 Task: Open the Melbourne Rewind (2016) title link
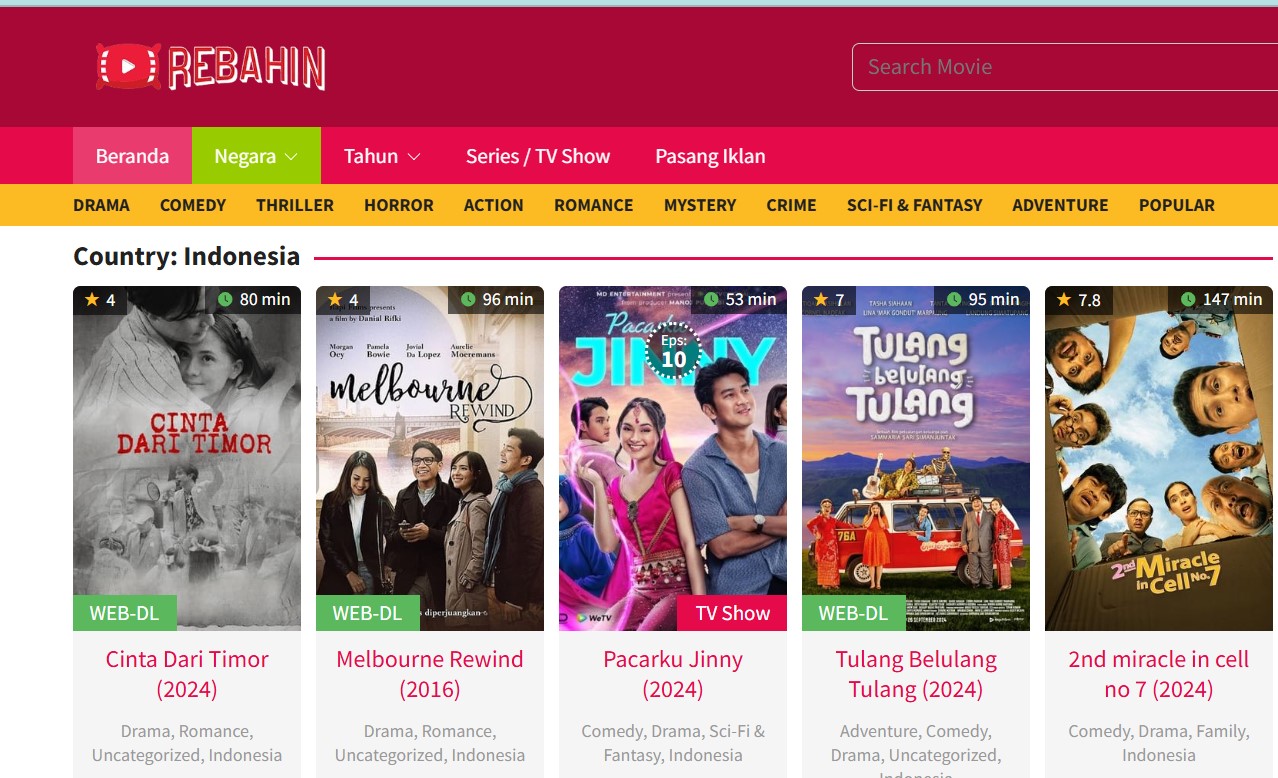tap(430, 674)
